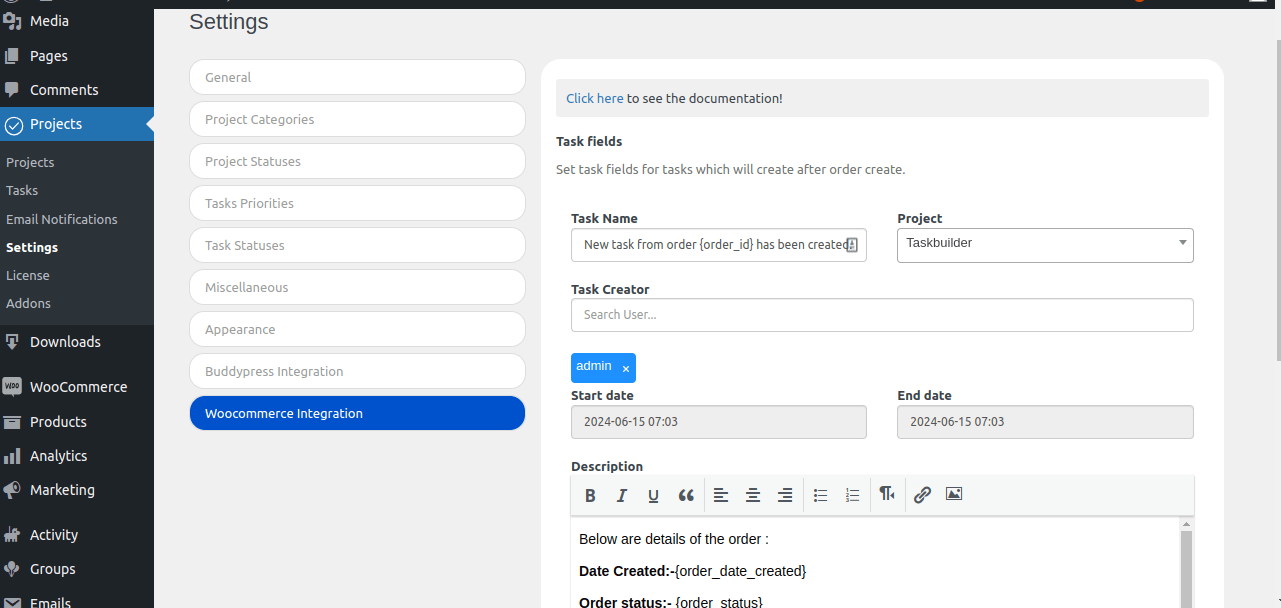Open the General settings tab
The image size is (1281, 608).
point(357,77)
